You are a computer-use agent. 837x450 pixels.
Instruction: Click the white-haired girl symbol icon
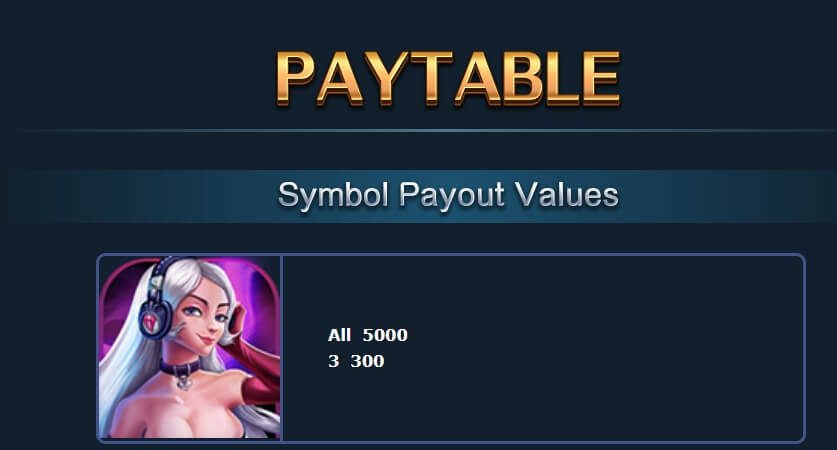point(189,348)
